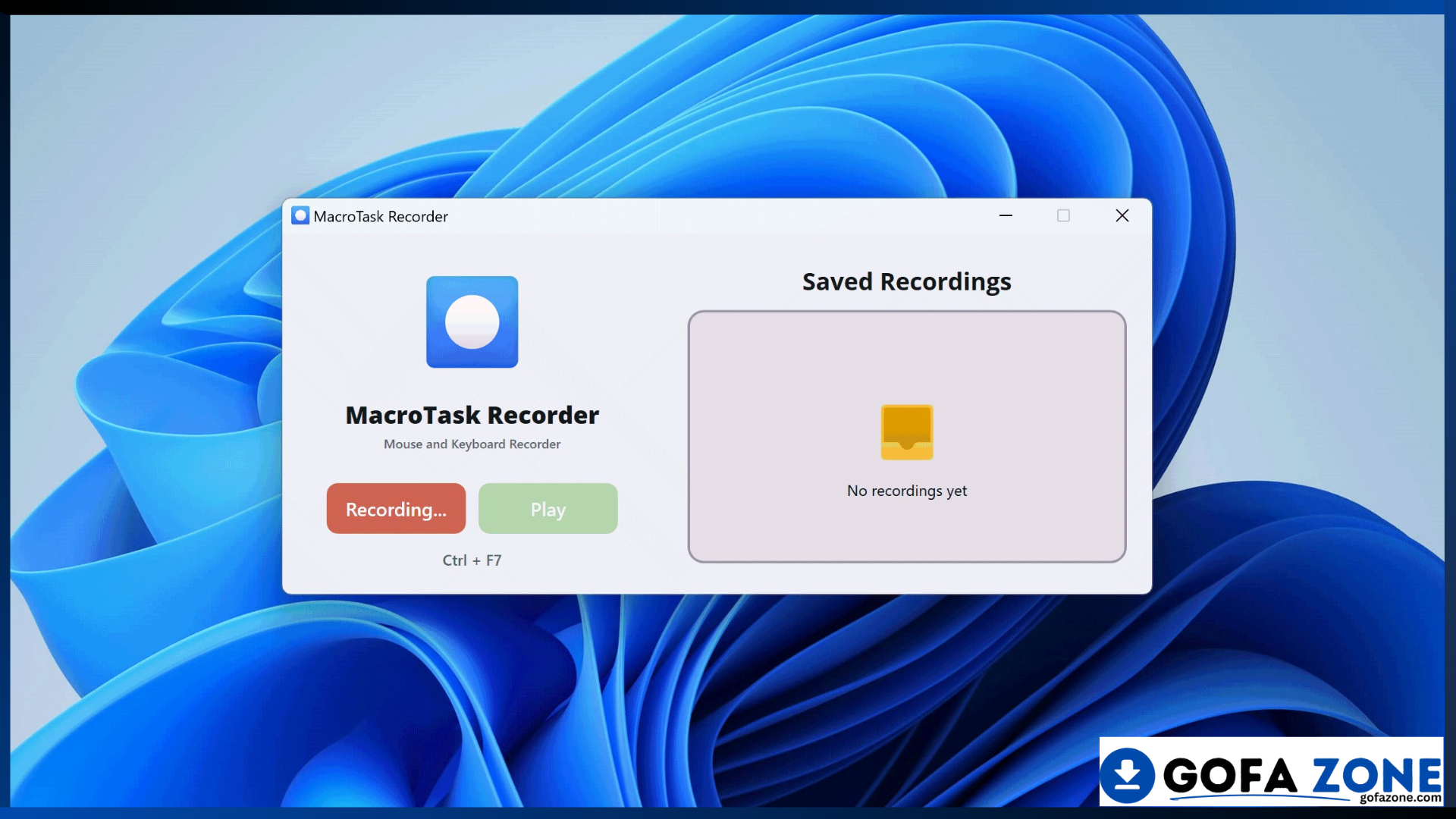The height and width of the screenshot is (819, 1456).
Task: Click the 'Mouse and Keyboard Recorder' subtitle
Action: (x=472, y=444)
